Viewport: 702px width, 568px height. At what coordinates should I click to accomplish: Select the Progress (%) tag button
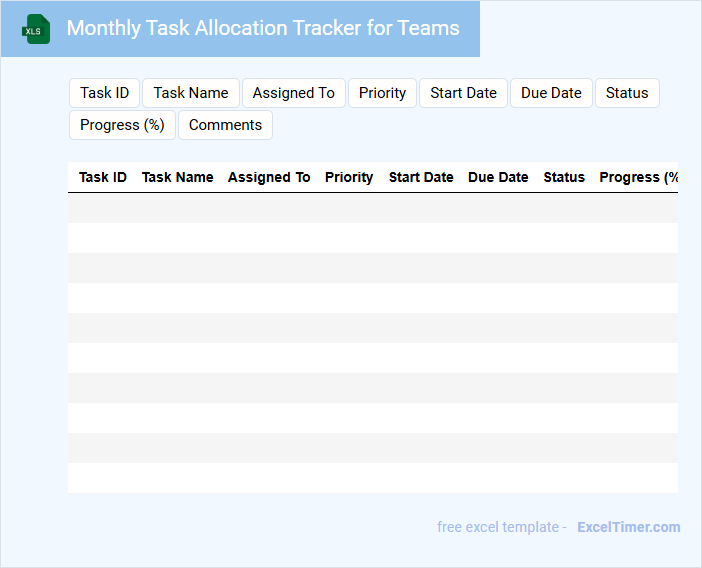click(122, 125)
